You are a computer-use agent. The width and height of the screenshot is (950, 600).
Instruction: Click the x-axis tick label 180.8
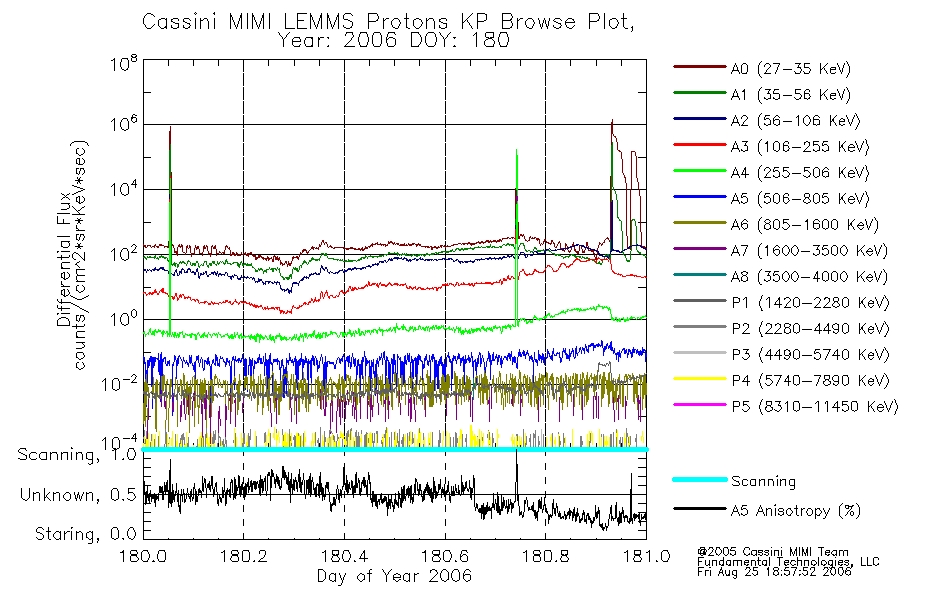click(x=545, y=556)
